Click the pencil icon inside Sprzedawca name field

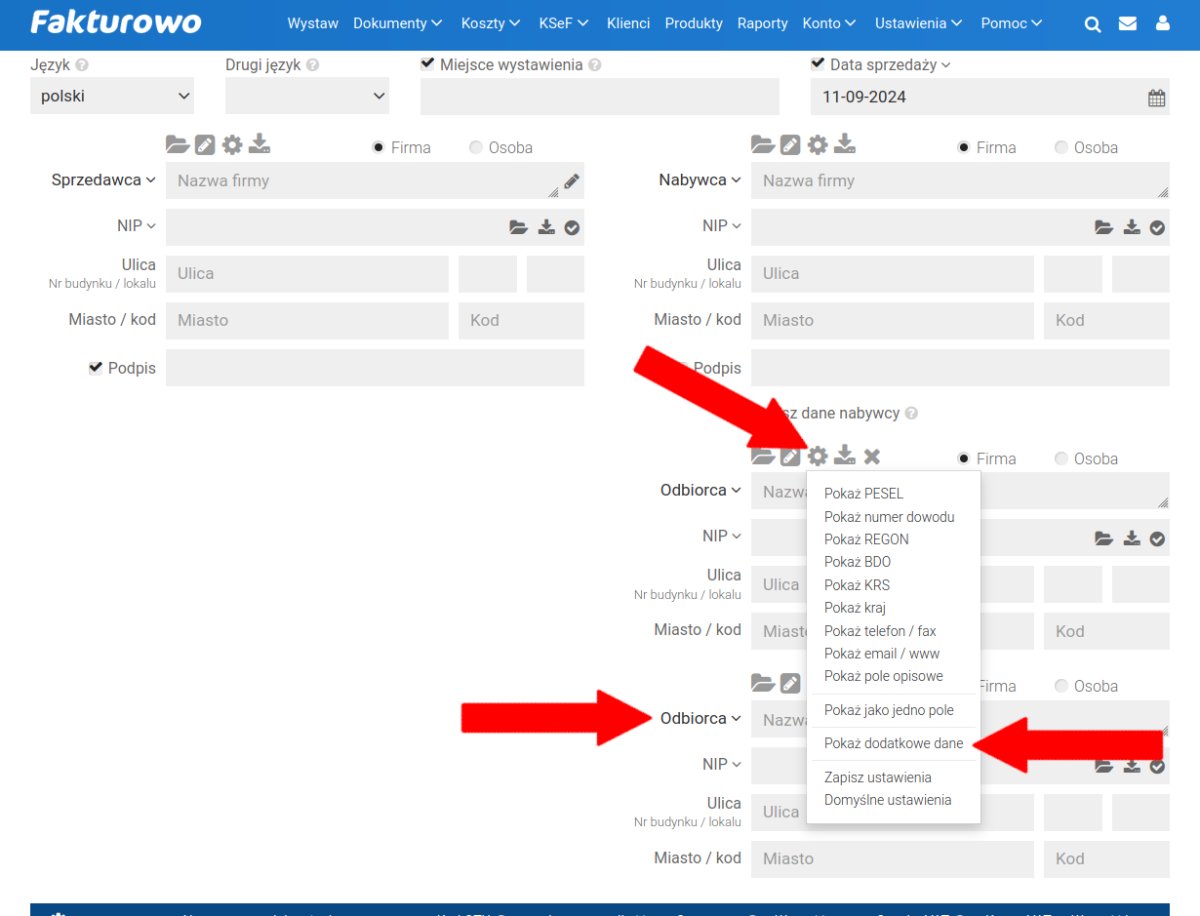point(571,182)
